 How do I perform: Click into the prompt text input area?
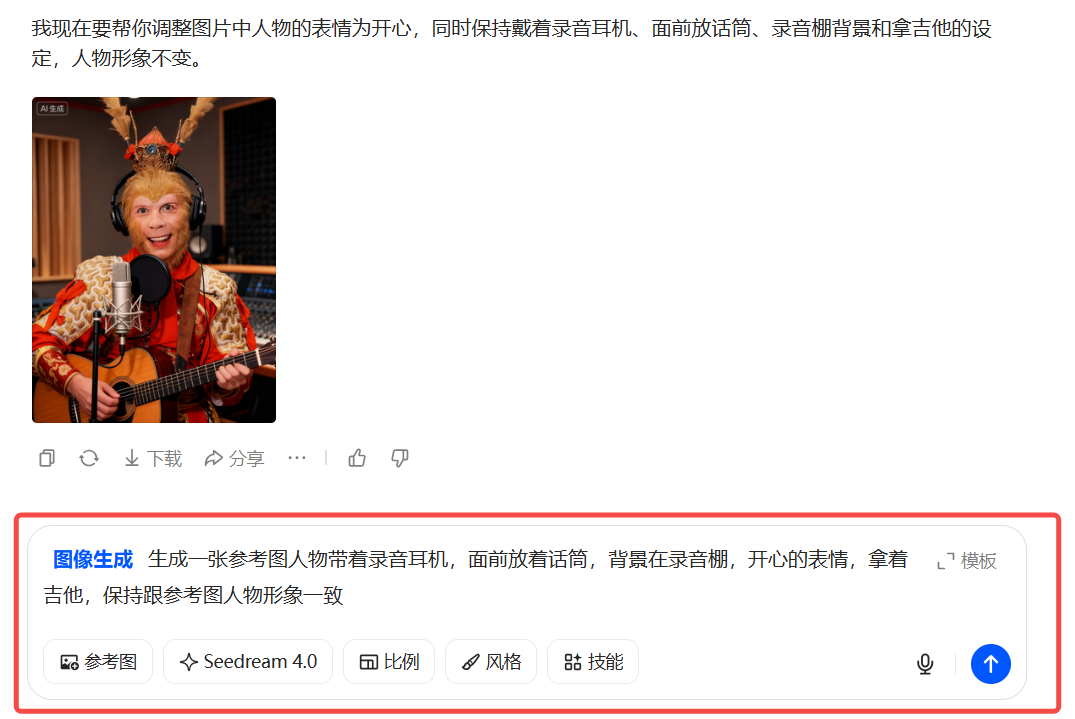480,577
